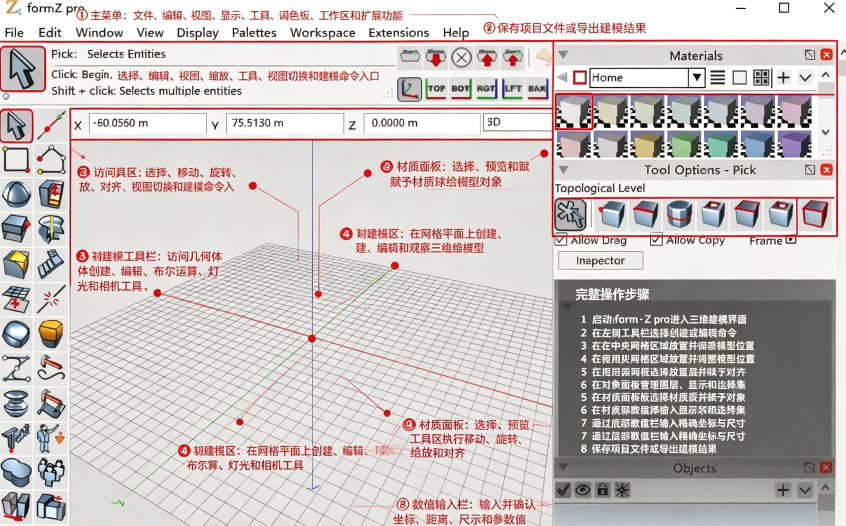
Task: Select the joined blocks with red arrow tool
Action: tap(51, 507)
